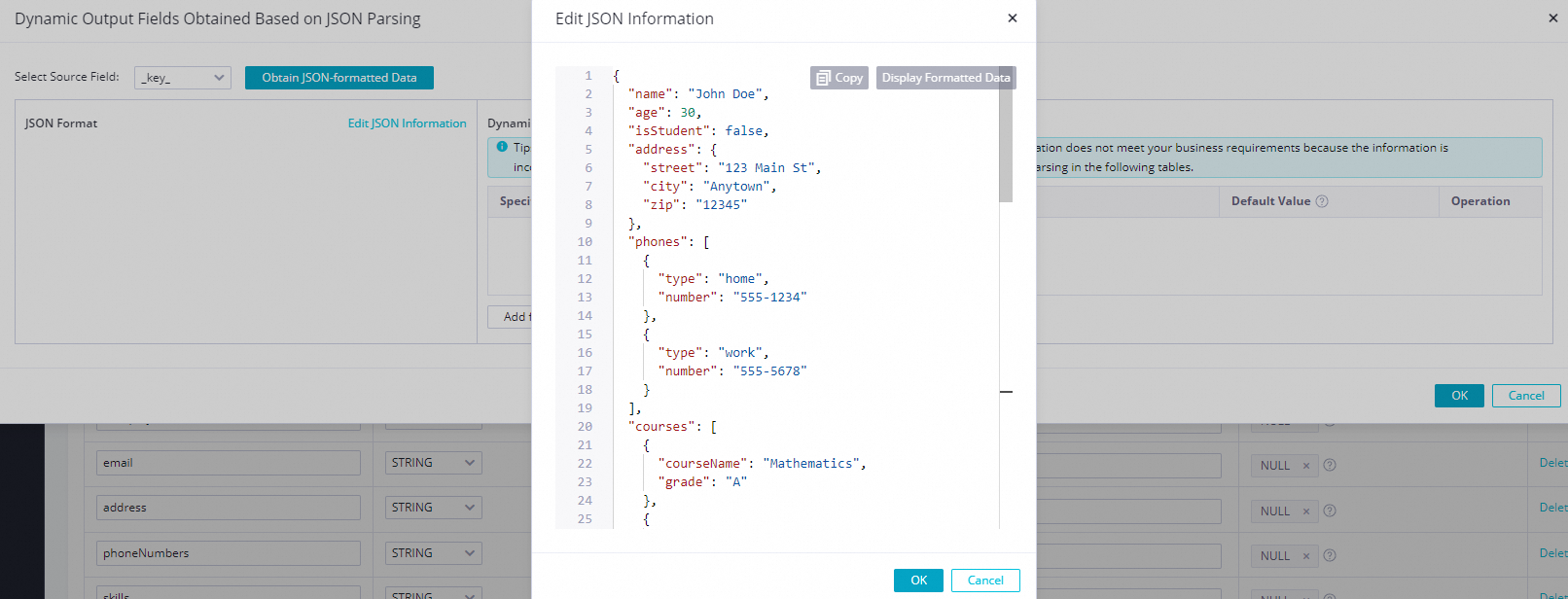Delete the email field row
1568x599 pixels.
[x=1553, y=463]
